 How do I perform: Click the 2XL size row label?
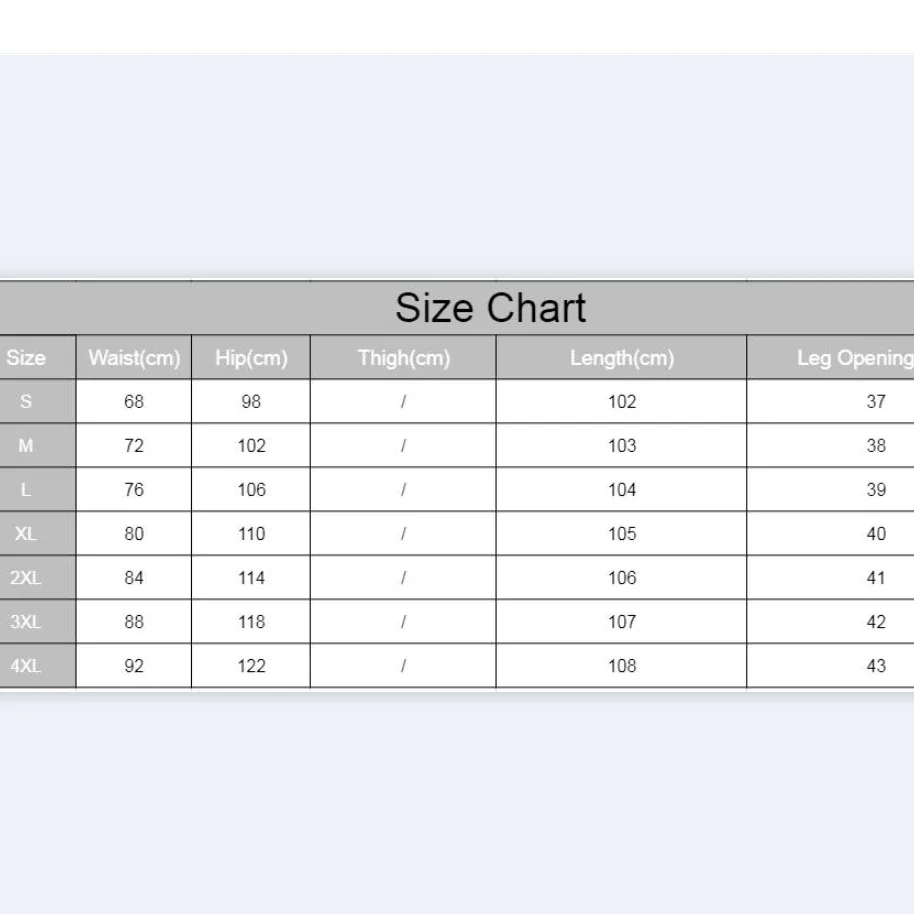pyautogui.click(x=26, y=578)
